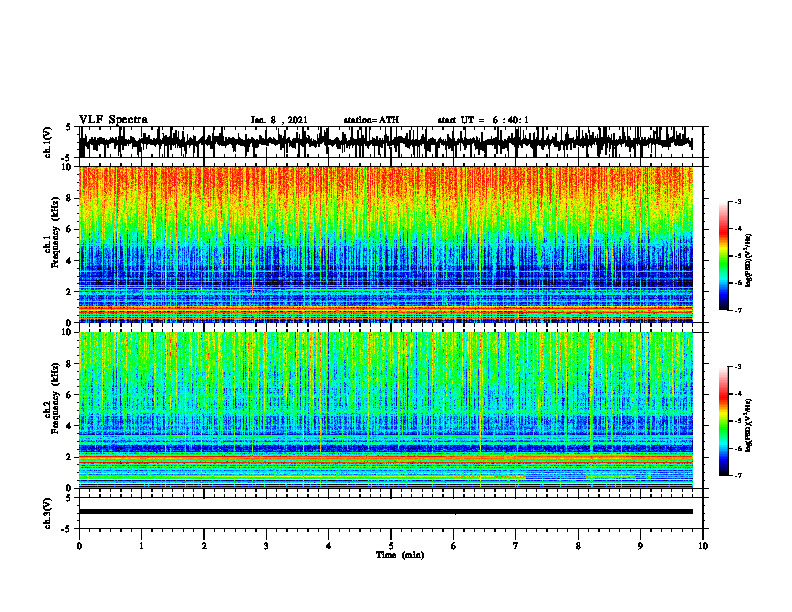This screenshot has height=612, width=792.
Task: Click time axis tick label "2"
Action: coord(204,546)
